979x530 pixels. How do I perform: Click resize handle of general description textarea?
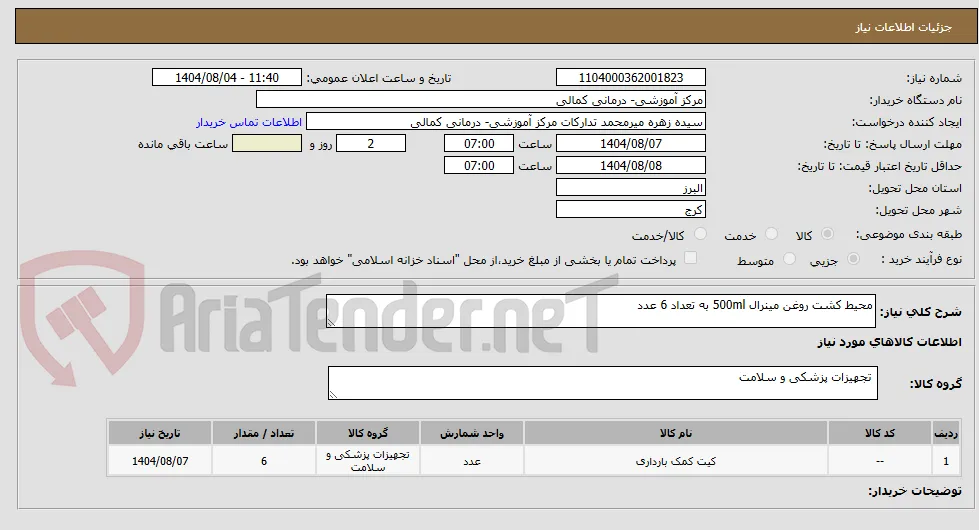click(332, 322)
